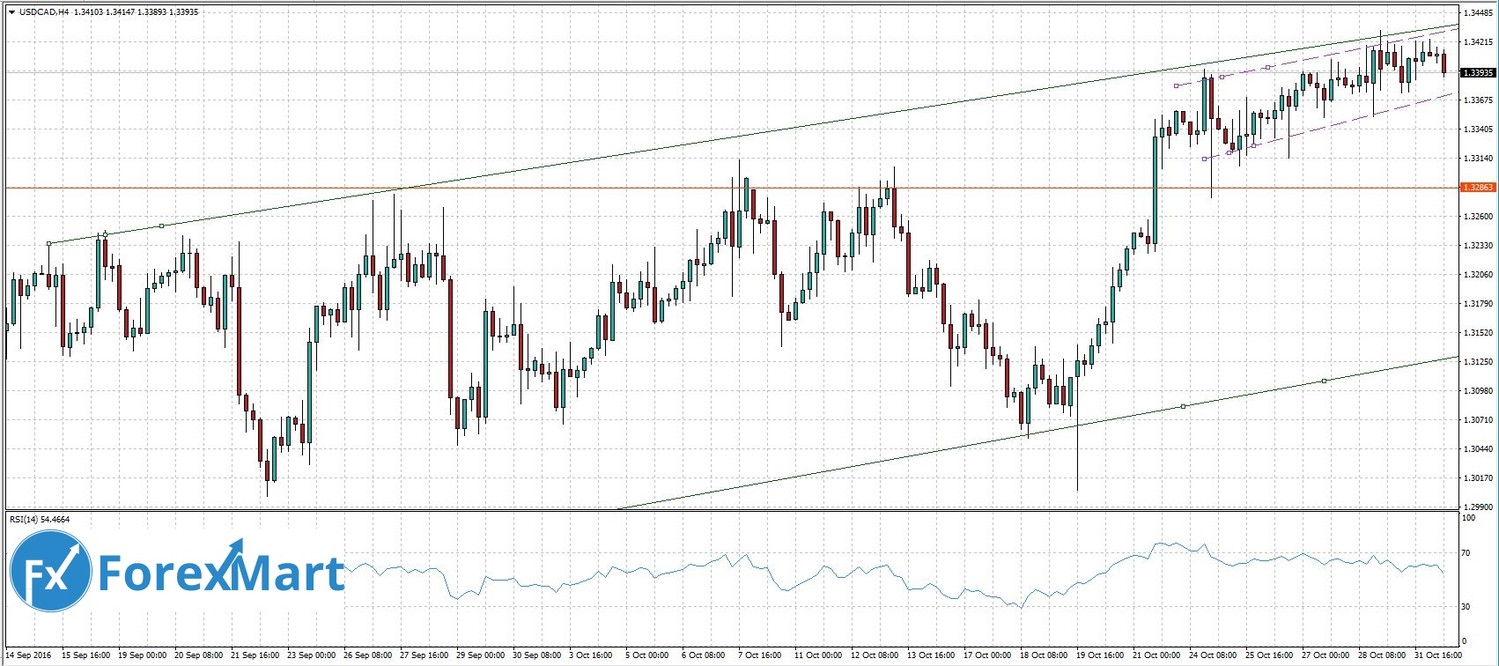Select the orange 1.32863 price level tag
The image size is (1499, 666).
pyautogui.click(x=1477, y=187)
